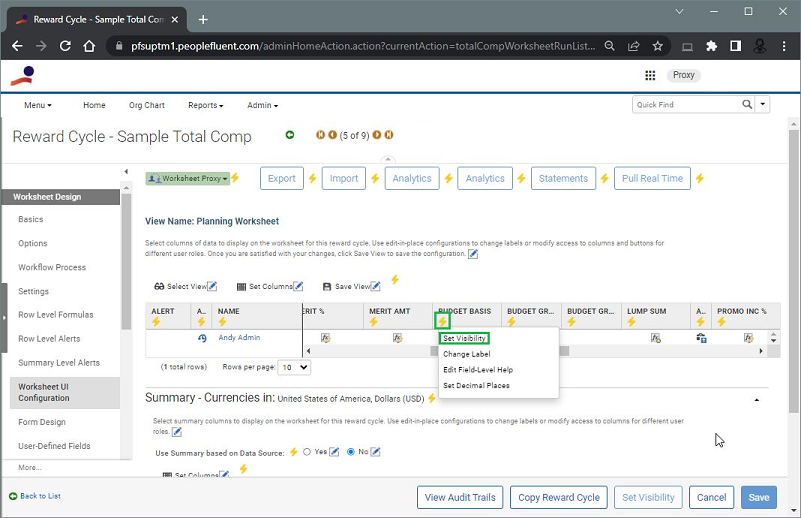This screenshot has height=518, width=801.
Task: Open the Admin dropdown menu
Action: [x=263, y=105]
